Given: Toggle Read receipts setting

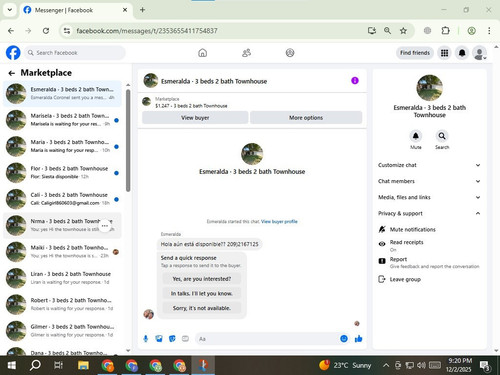Looking at the screenshot, I should click(429, 245).
